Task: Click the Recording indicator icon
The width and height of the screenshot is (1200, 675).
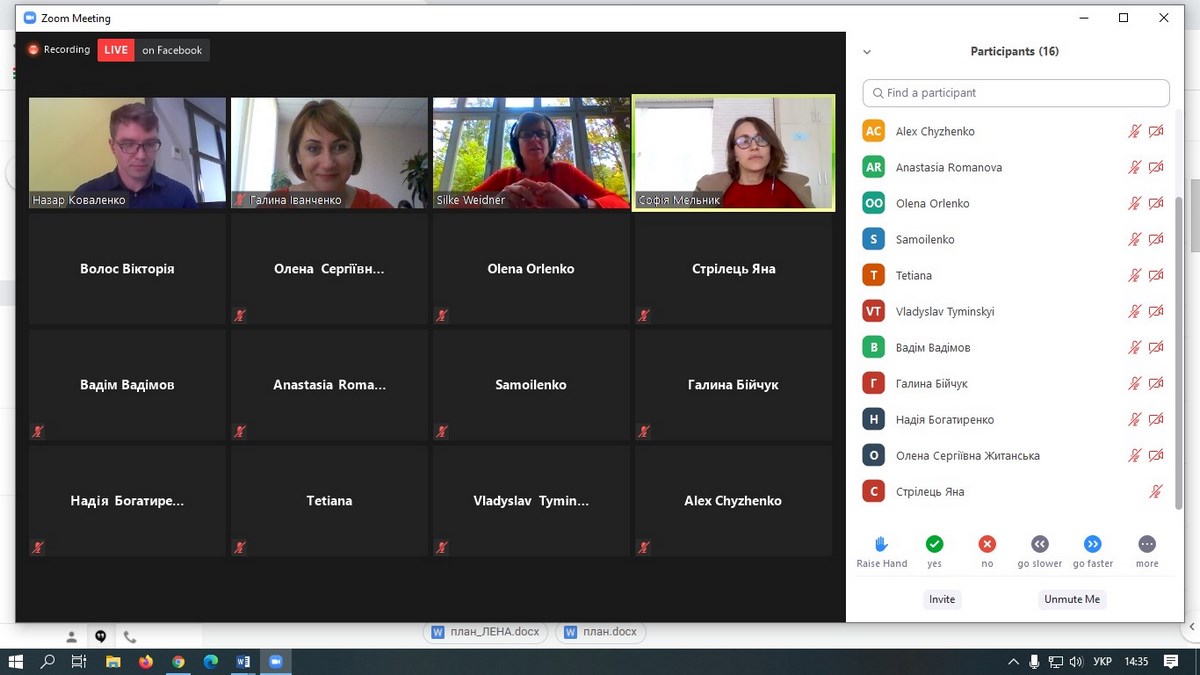Action: click(34, 50)
